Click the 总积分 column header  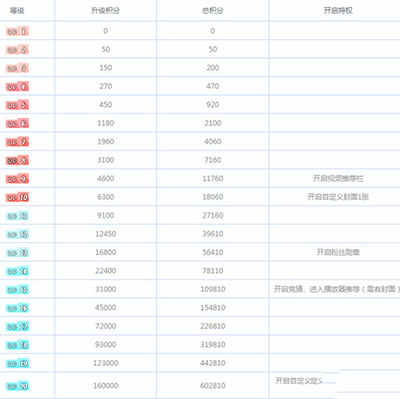[x=213, y=11]
